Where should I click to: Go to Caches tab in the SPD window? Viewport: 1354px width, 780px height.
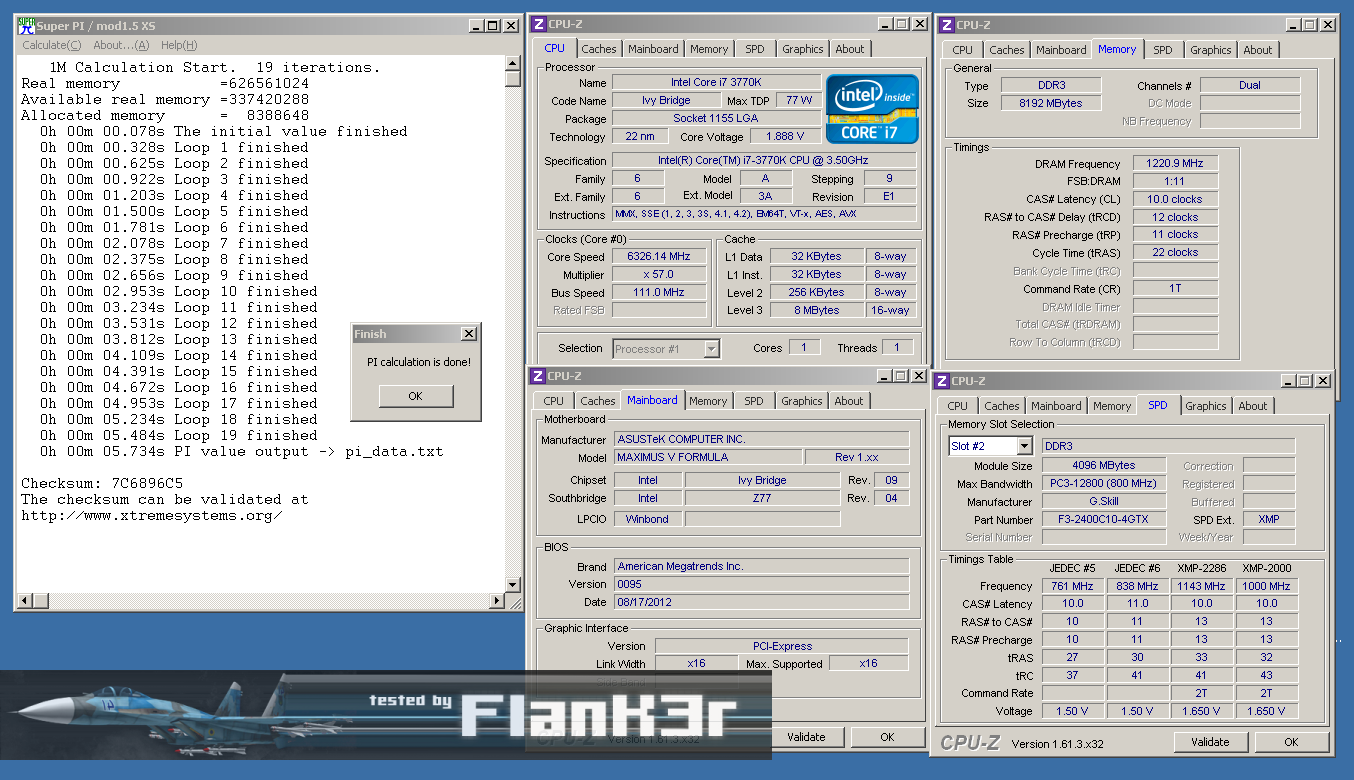pyautogui.click(x=1002, y=406)
